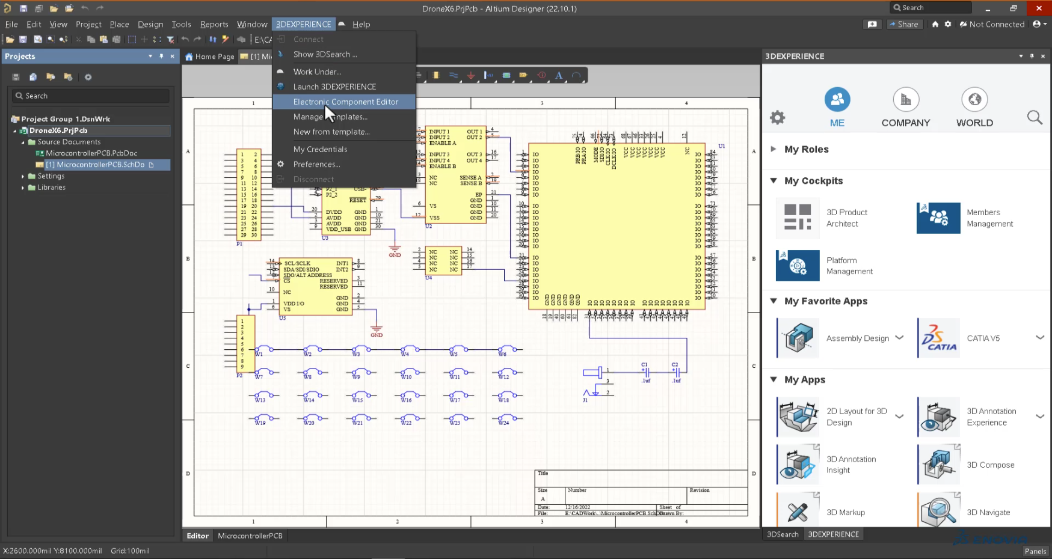
Task: Select the place text A tool
Action: pos(558,76)
